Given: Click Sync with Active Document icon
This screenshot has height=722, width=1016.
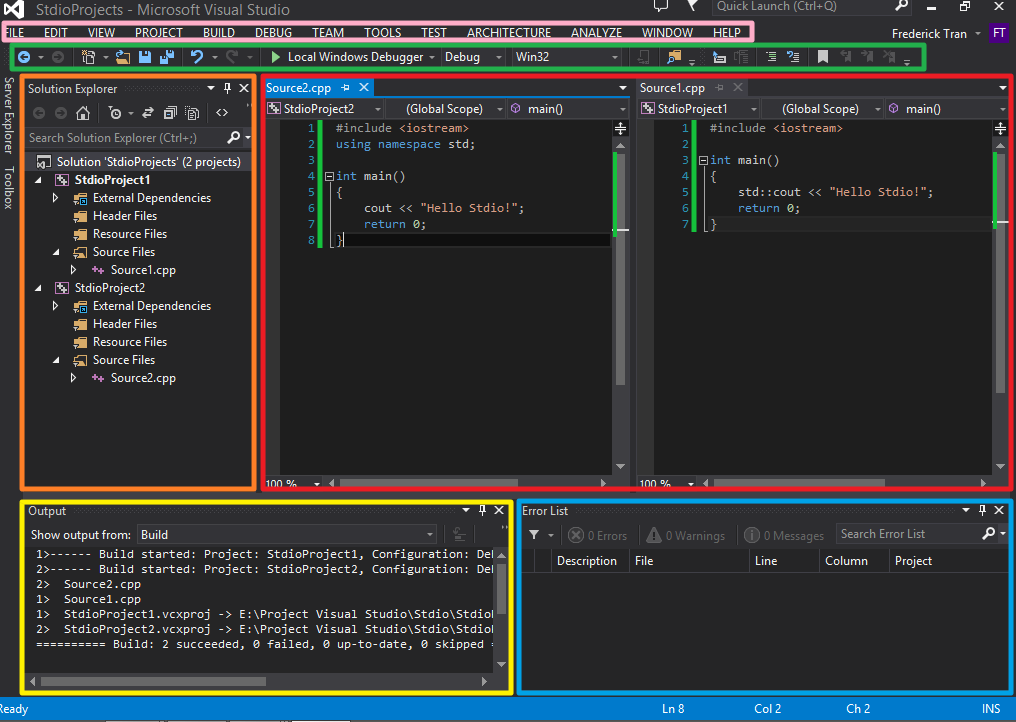Looking at the screenshot, I should [148, 113].
